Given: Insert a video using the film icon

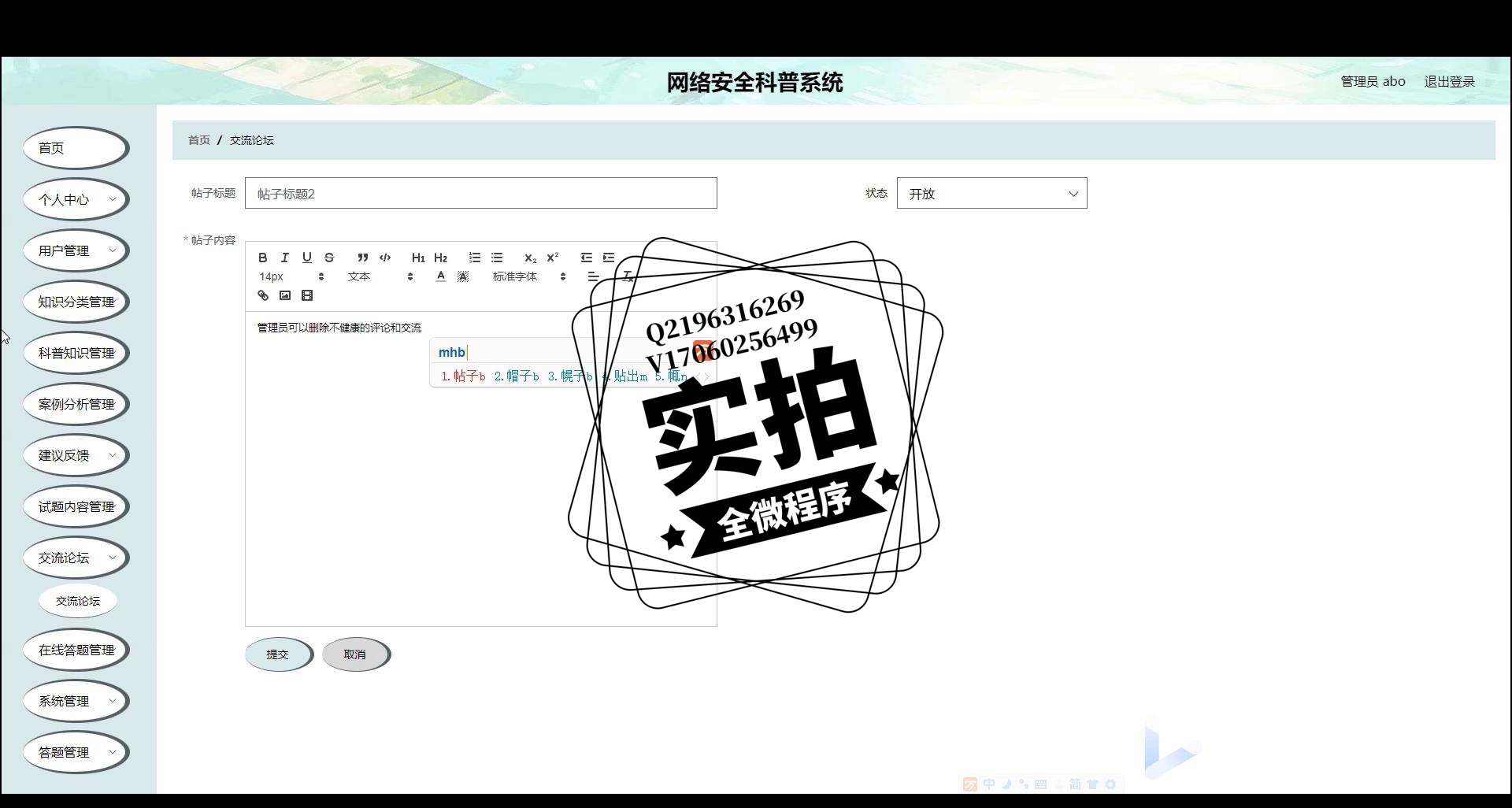Looking at the screenshot, I should (x=307, y=295).
